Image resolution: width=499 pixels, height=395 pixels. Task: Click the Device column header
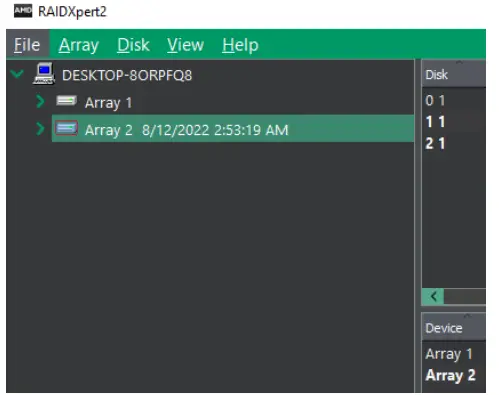[x=454, y=327]
